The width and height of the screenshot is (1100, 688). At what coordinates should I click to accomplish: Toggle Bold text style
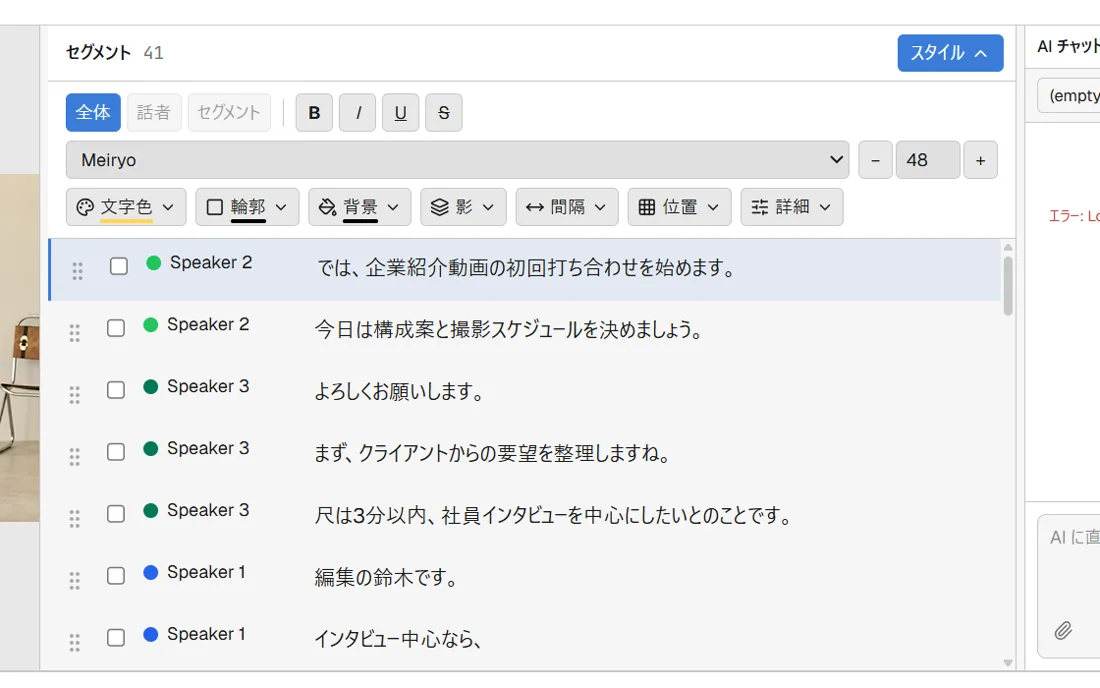coord(314,112)
